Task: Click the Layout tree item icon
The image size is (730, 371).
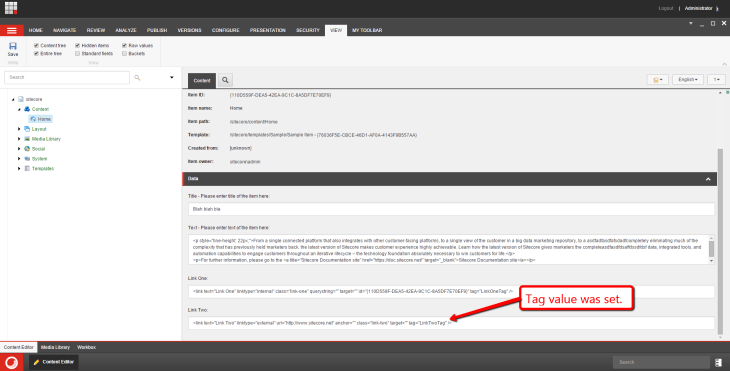Action: [x=27, y=129]
